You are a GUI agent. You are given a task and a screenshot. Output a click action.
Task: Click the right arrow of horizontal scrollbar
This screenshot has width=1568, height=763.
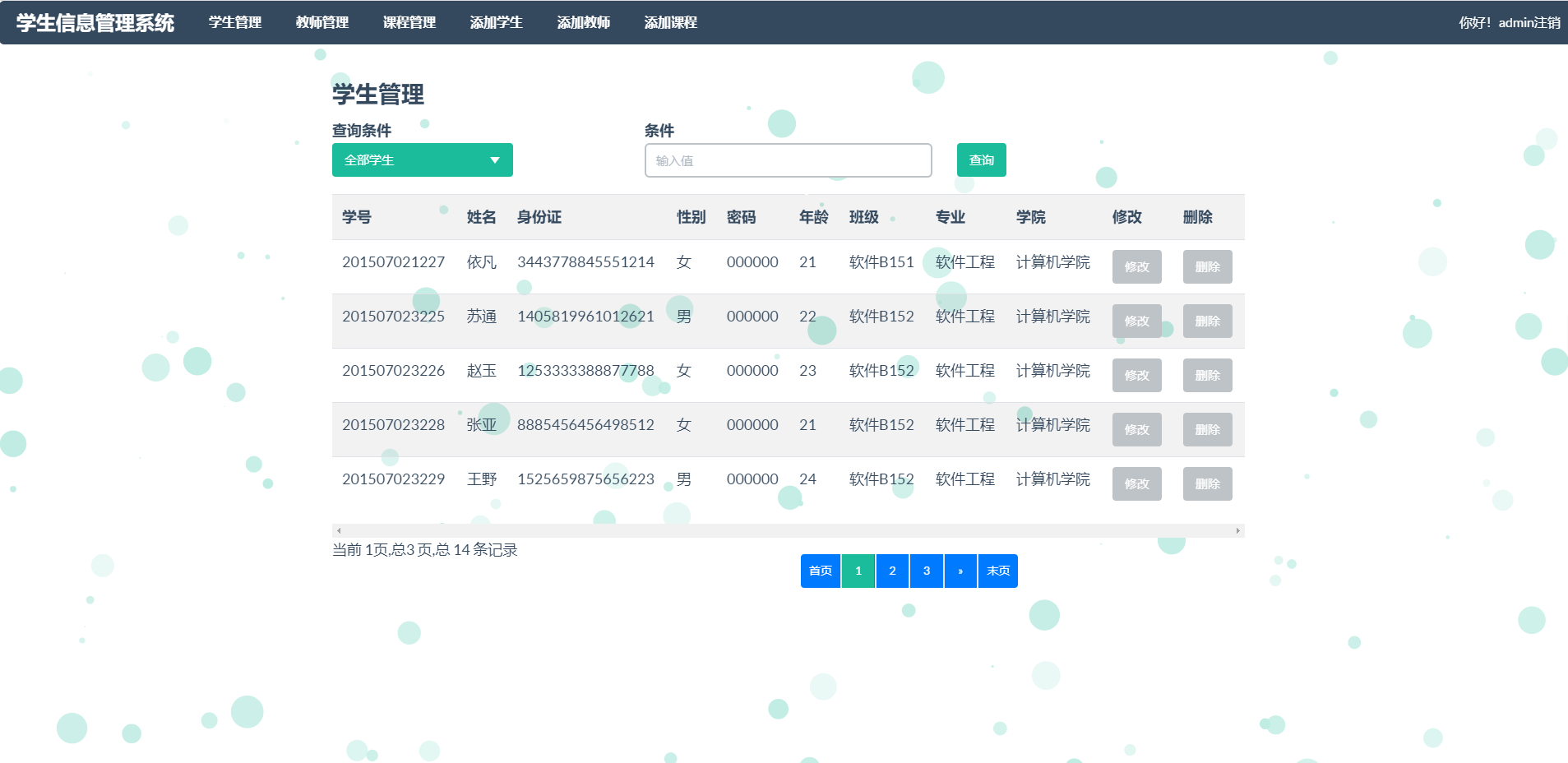[1238, 530]
